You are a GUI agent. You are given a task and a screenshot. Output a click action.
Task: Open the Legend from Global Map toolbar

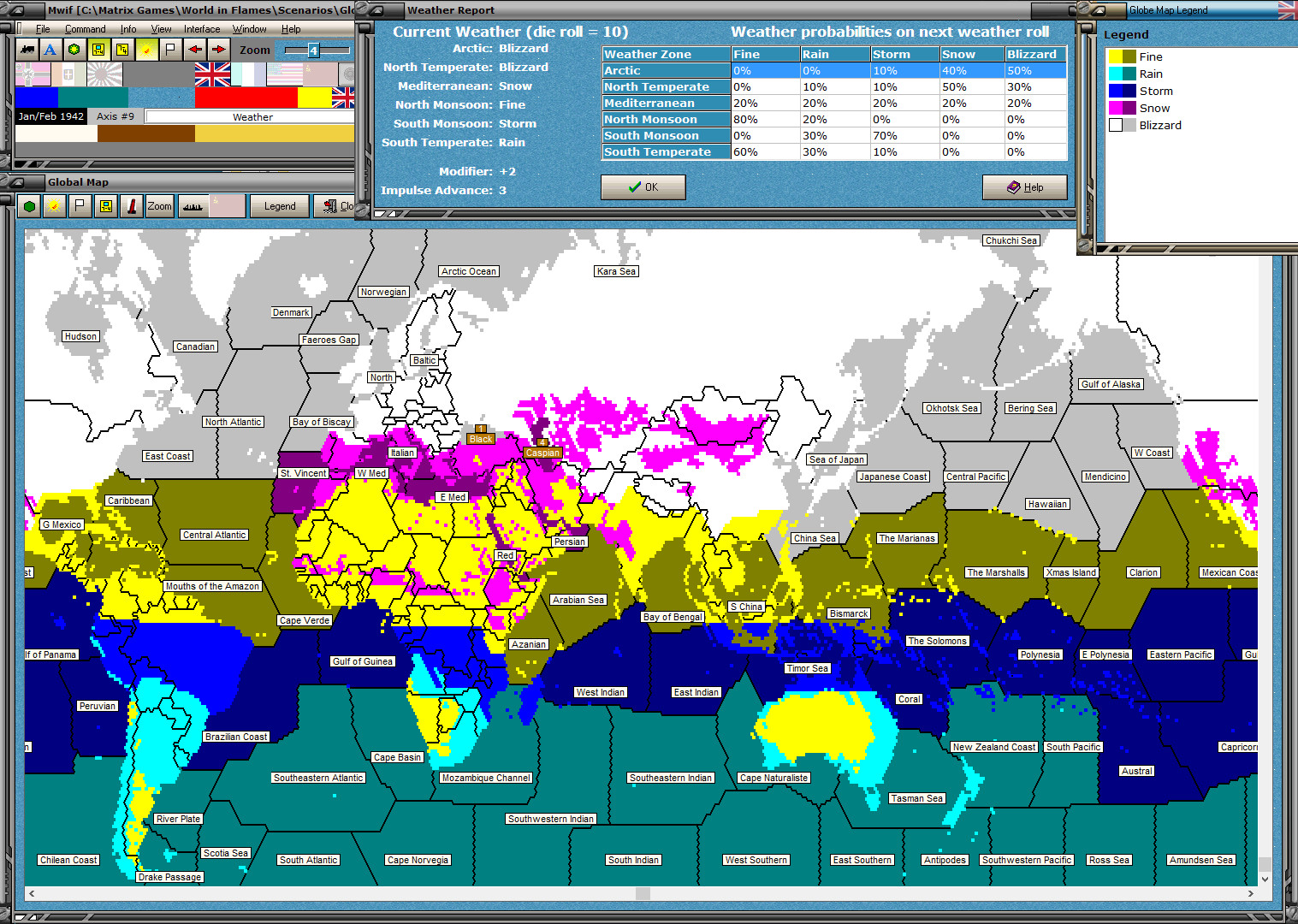[x=280, y=206]
